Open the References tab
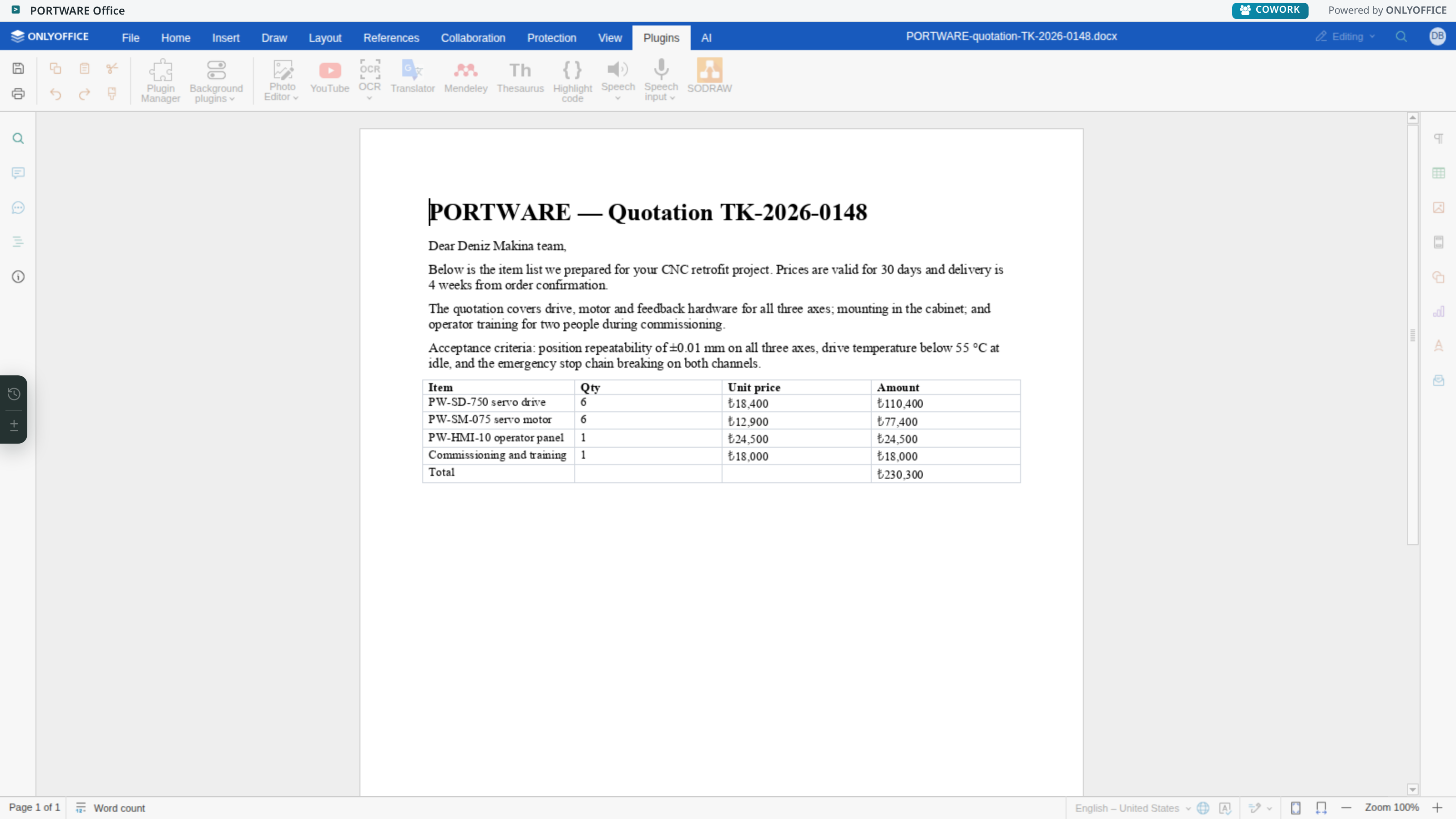1456x819 pixels. 390,38
